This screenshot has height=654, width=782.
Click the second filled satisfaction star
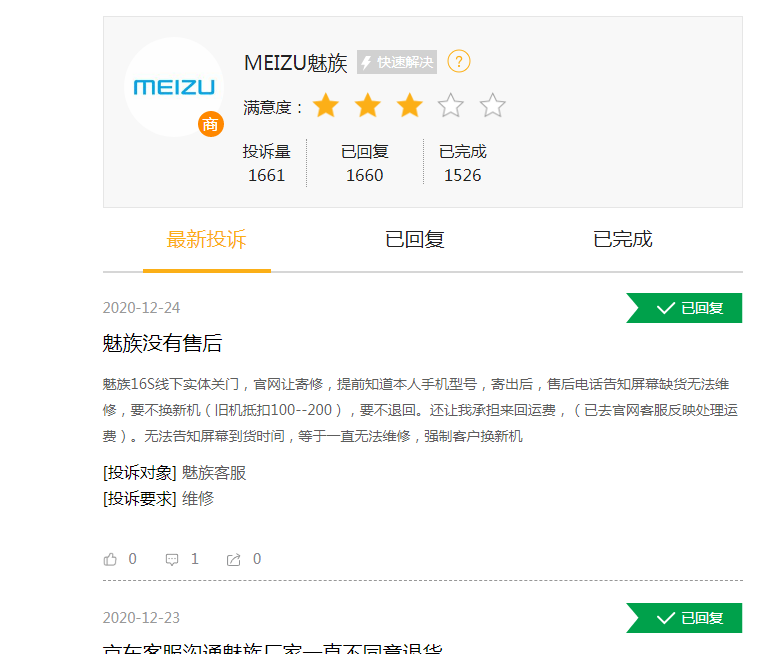[368, 105]
